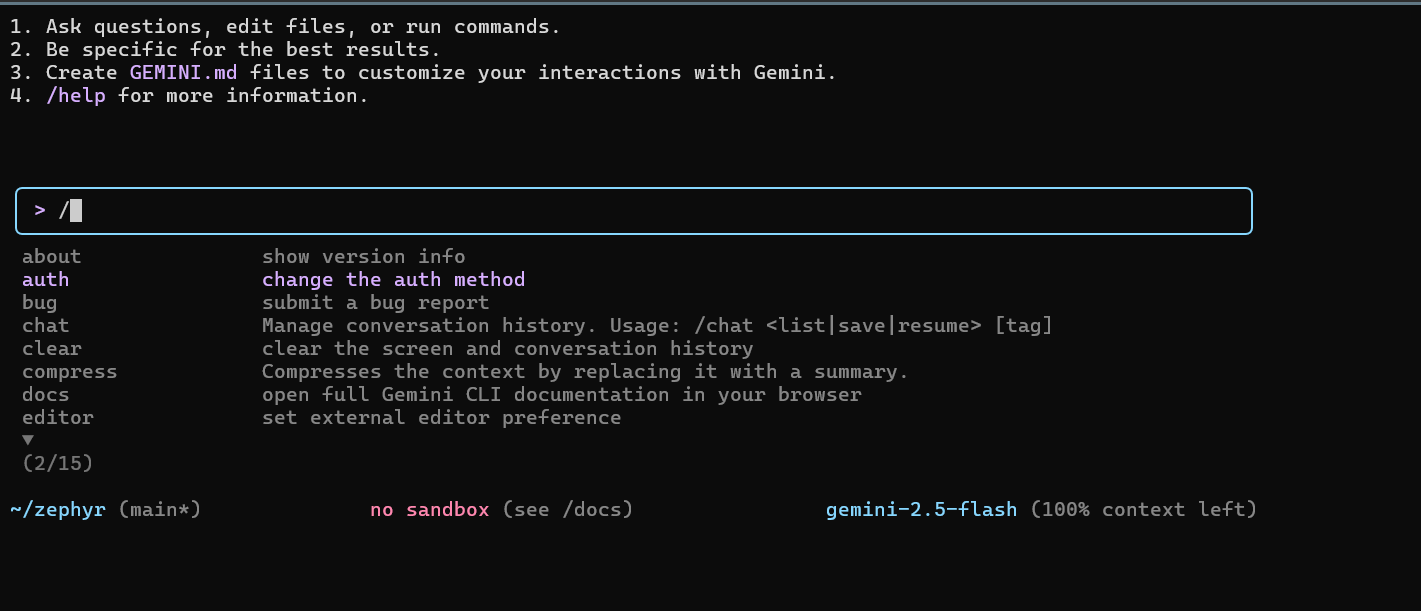This screenshot has width=1421, height=611.
Task: Select the clear command entry
Action: 52,349
